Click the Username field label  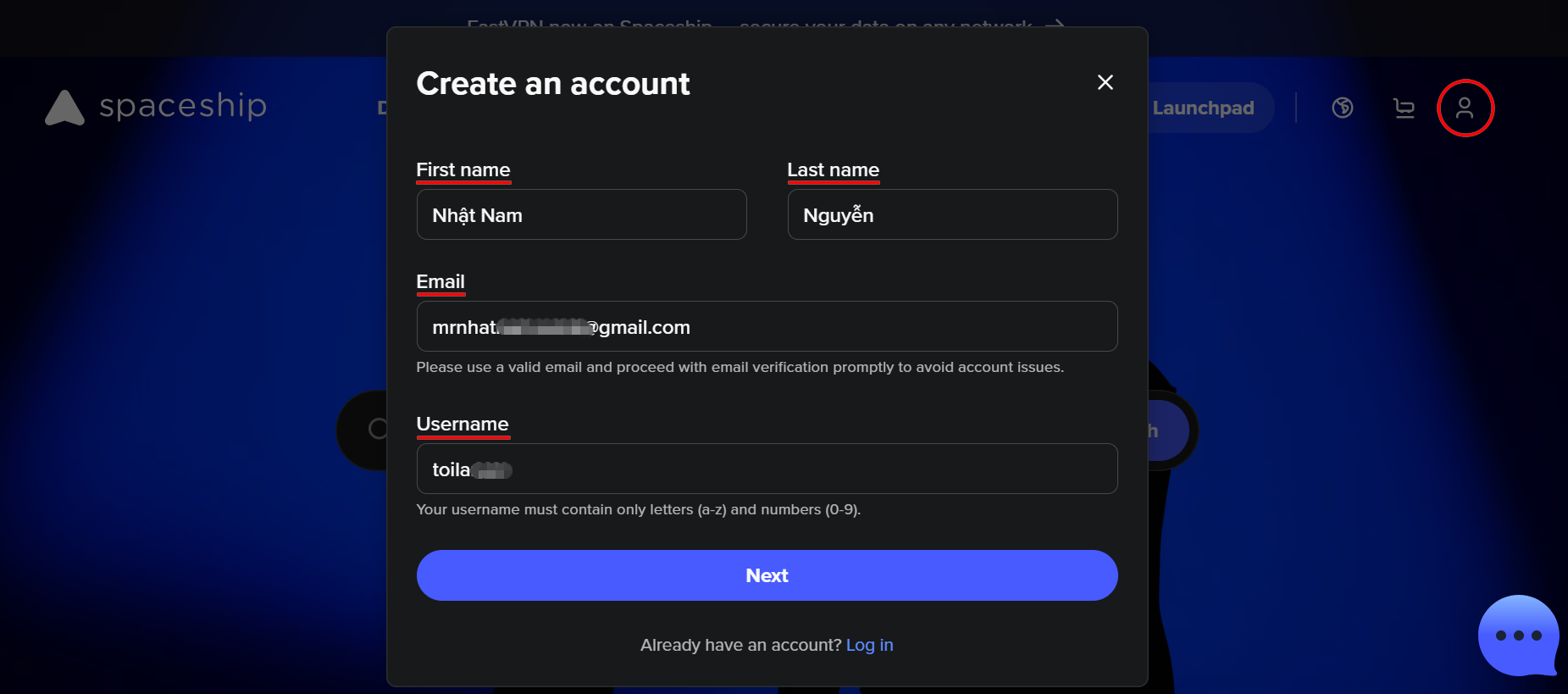(x=463, y=424)
